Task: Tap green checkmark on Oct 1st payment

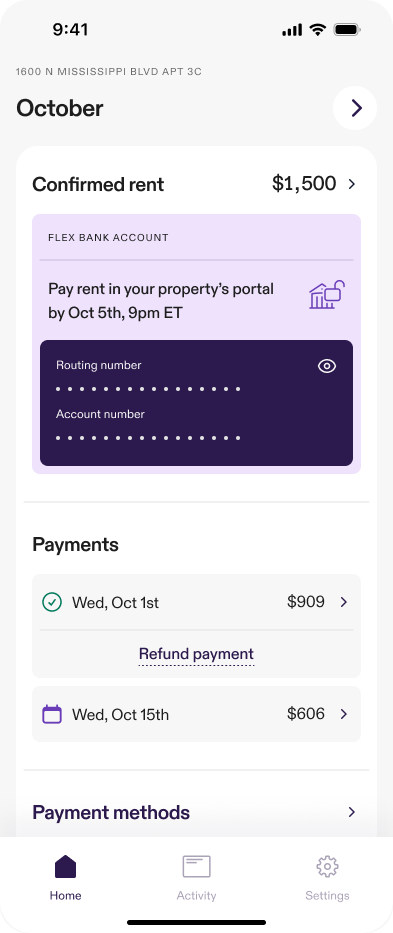Action: pos(52,602)
